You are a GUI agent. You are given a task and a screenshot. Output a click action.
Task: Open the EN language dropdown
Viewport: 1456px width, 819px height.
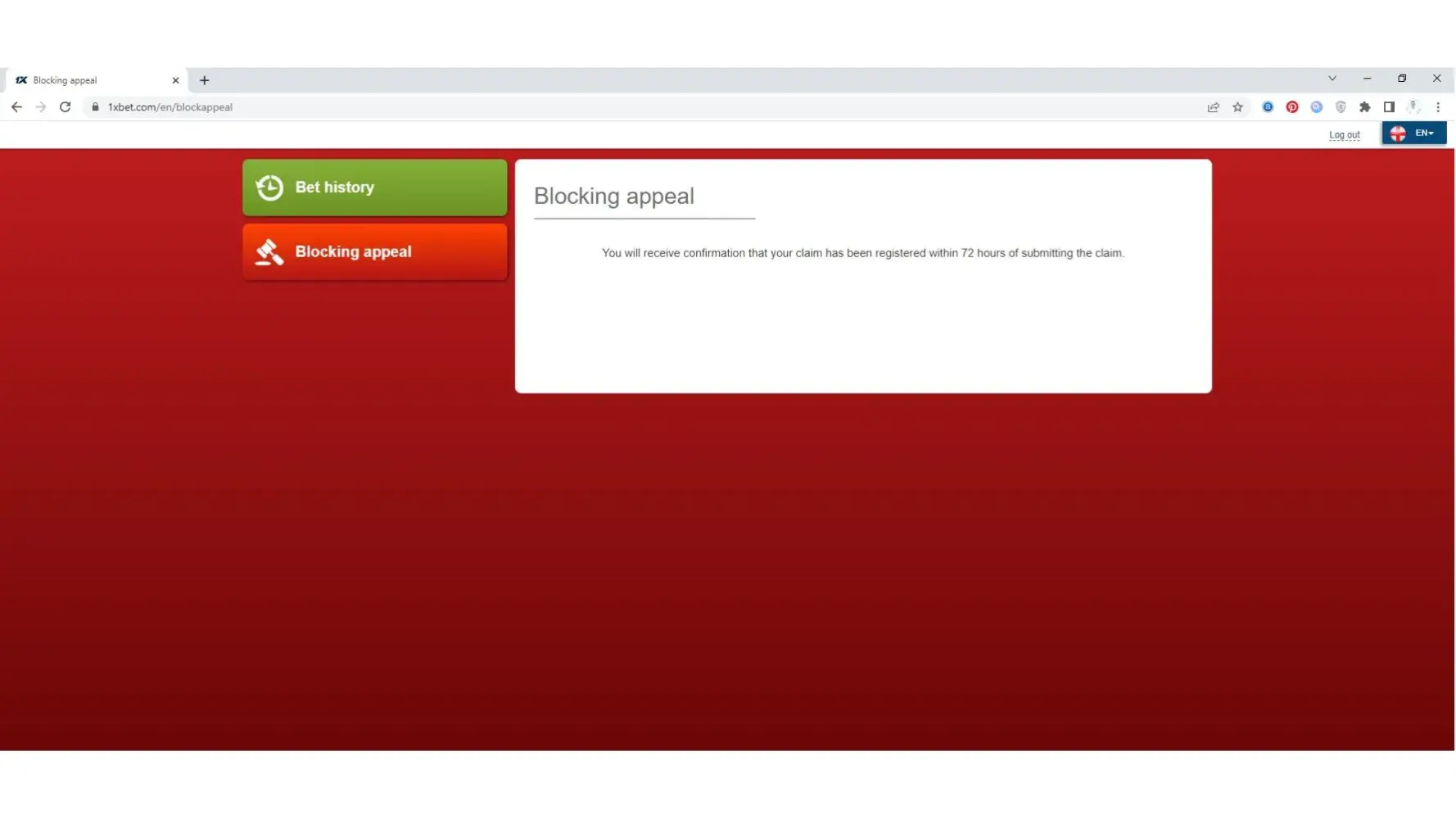click(x=1413, y=133)
